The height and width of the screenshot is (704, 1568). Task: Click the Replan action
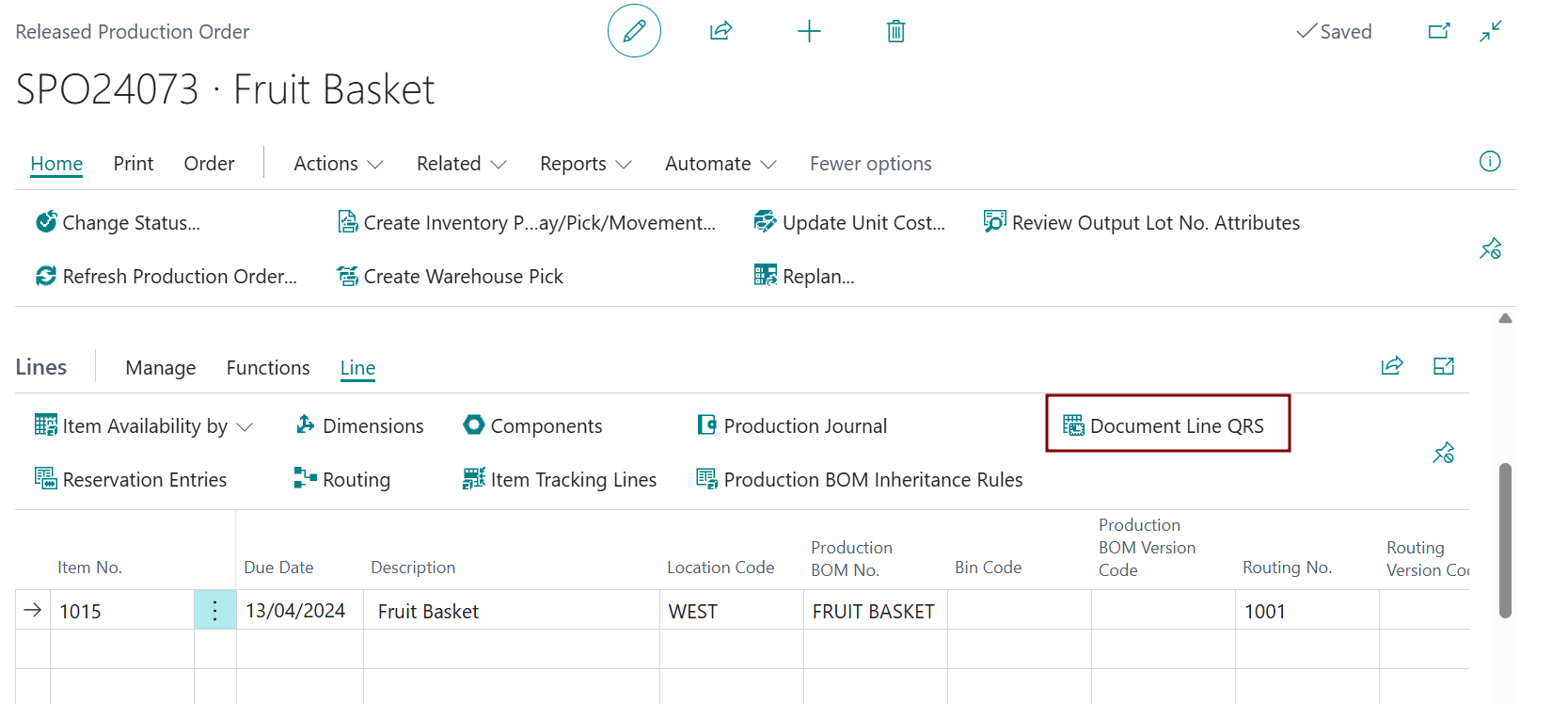(x=804, y=276)
